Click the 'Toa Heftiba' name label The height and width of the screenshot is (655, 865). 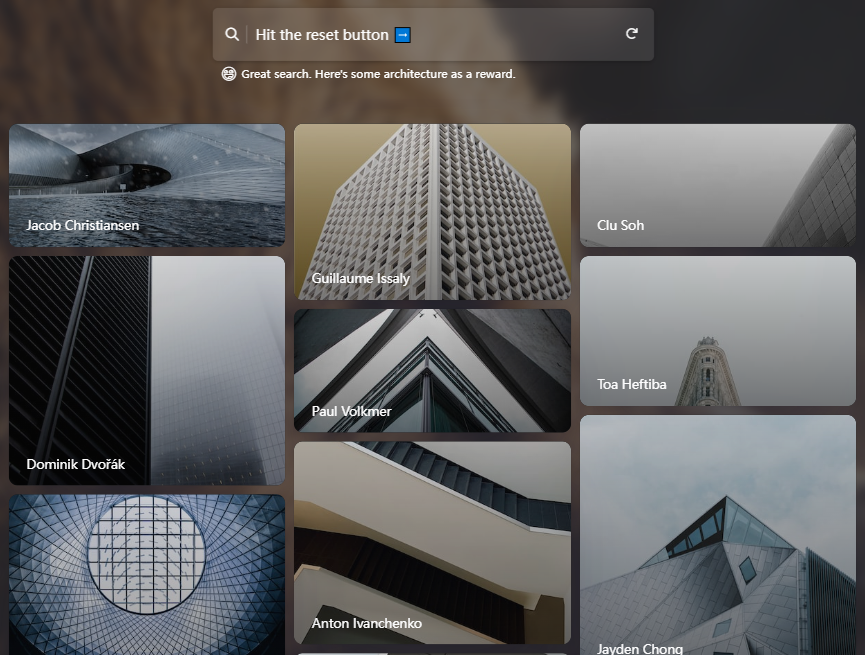[632, 384]
